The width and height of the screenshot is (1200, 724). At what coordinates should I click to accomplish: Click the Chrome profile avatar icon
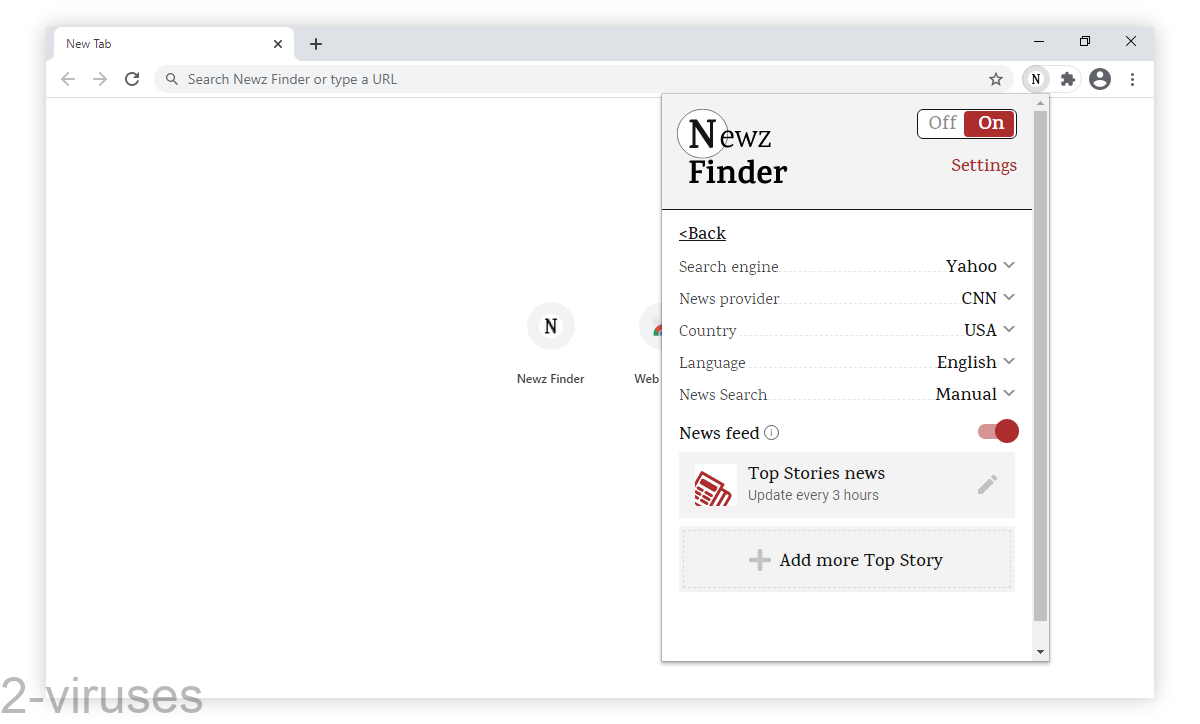pos(1100,78)
